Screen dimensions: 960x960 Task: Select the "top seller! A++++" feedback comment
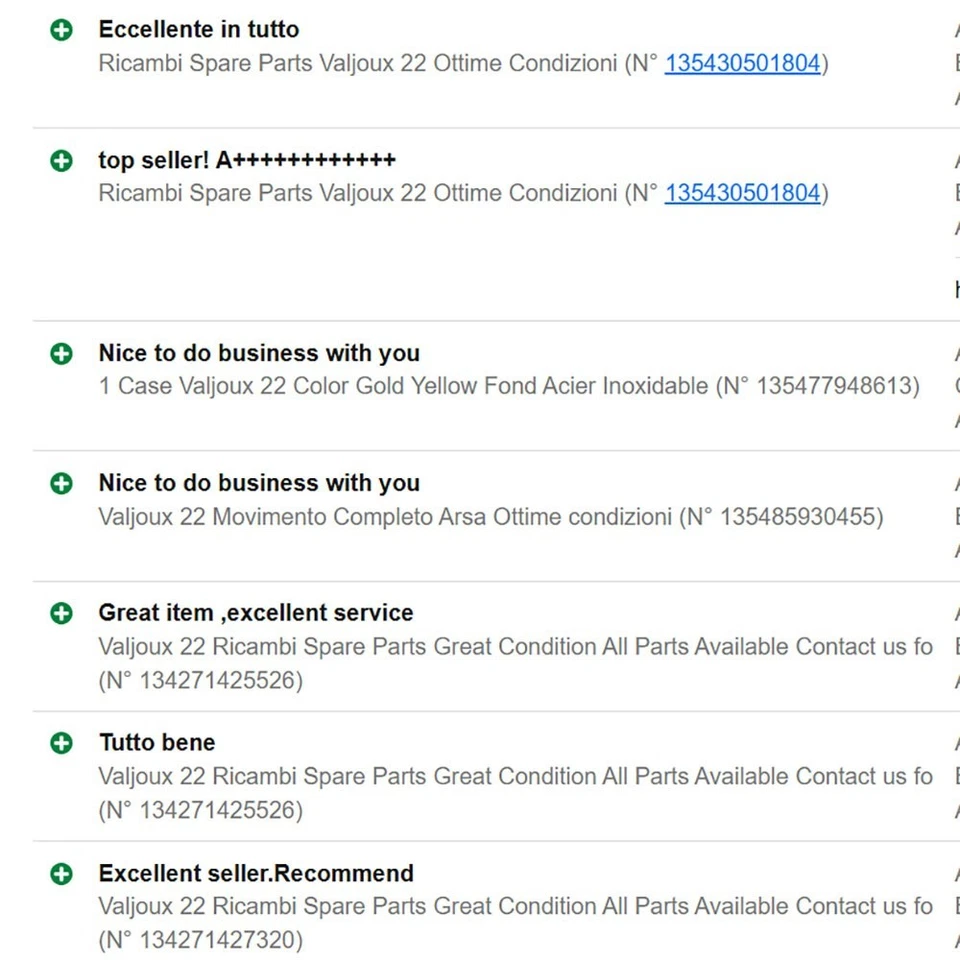(247, 160)
